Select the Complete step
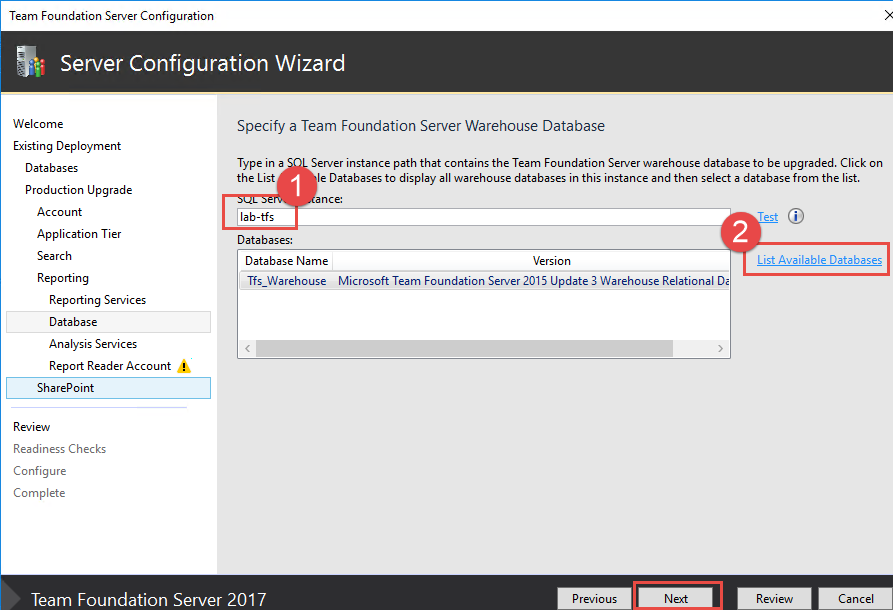This screenshot has width=893, height=610. coord(39,493)
